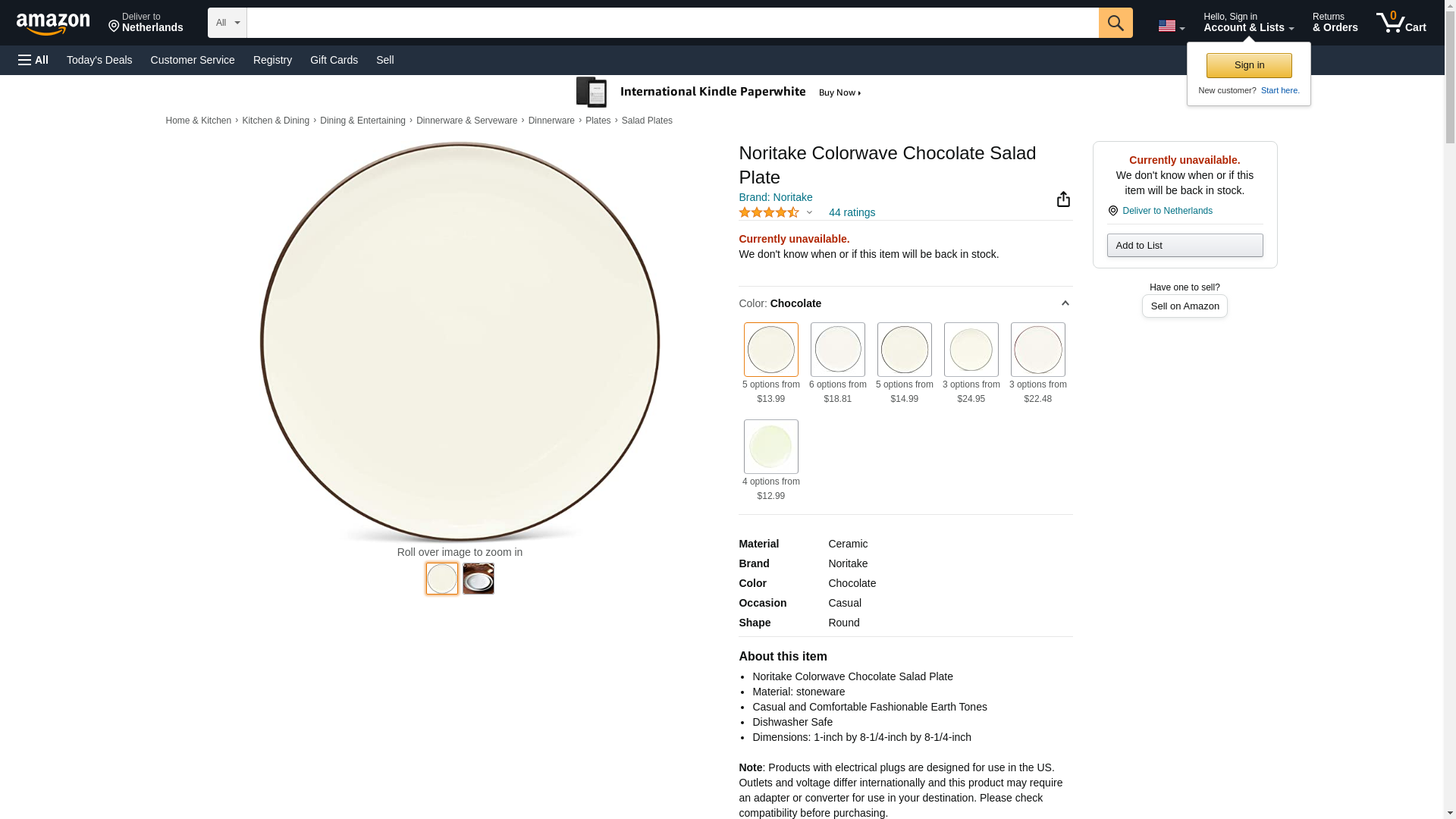Click the yellow Sign in button
Viewport: 1456px width, 819px height.
1249,65
